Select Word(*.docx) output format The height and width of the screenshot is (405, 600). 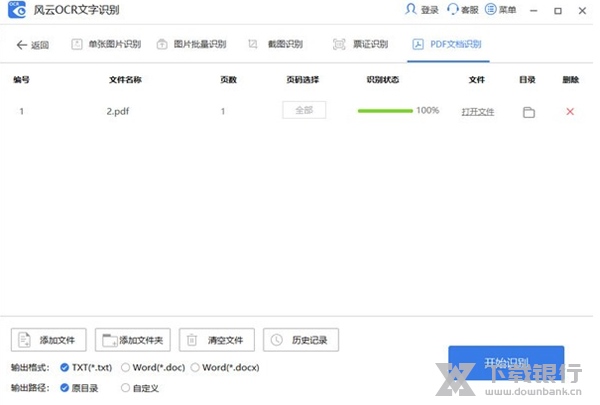click(x=225, y=367)
